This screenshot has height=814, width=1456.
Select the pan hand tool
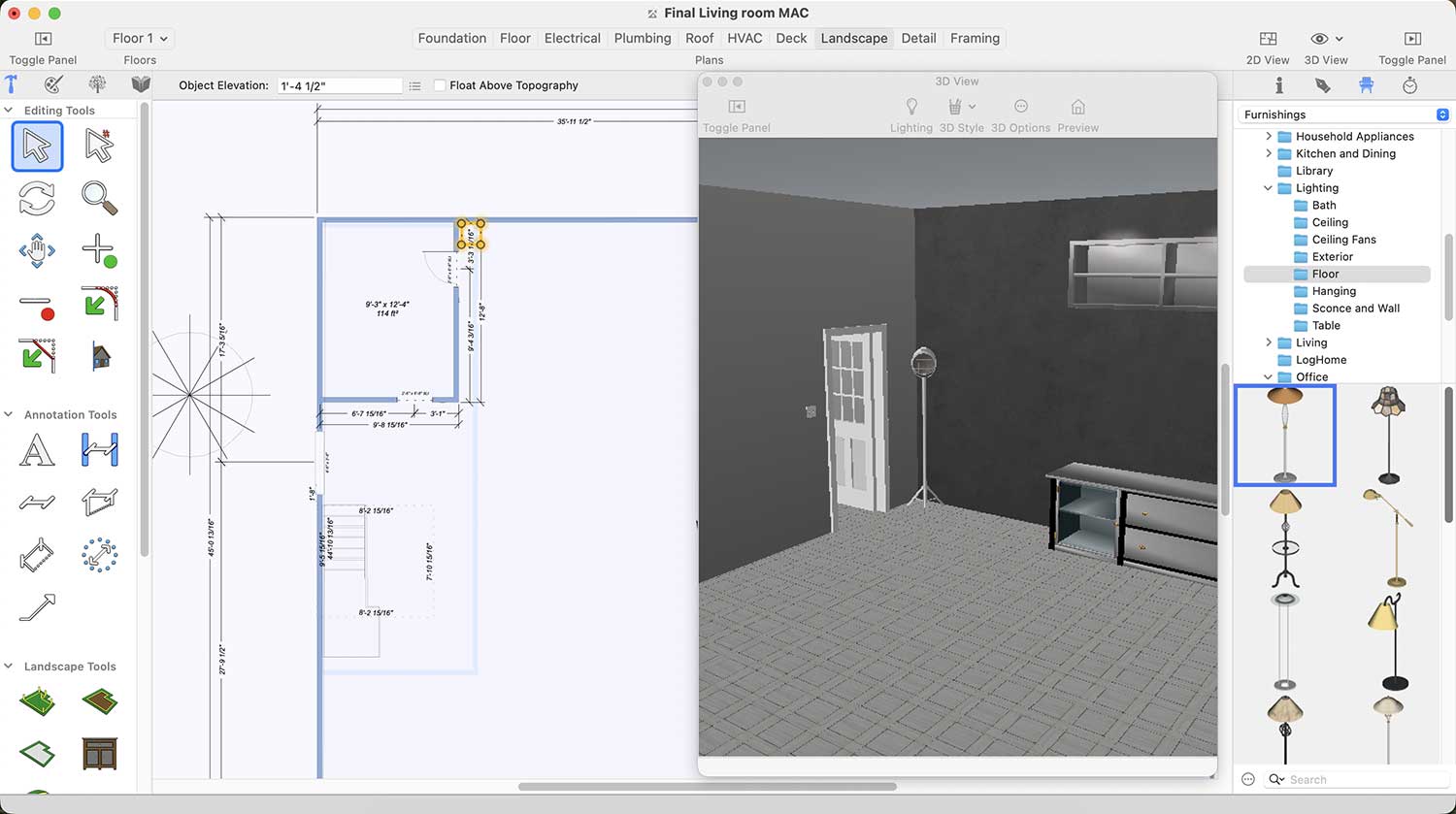coord(37,250)
